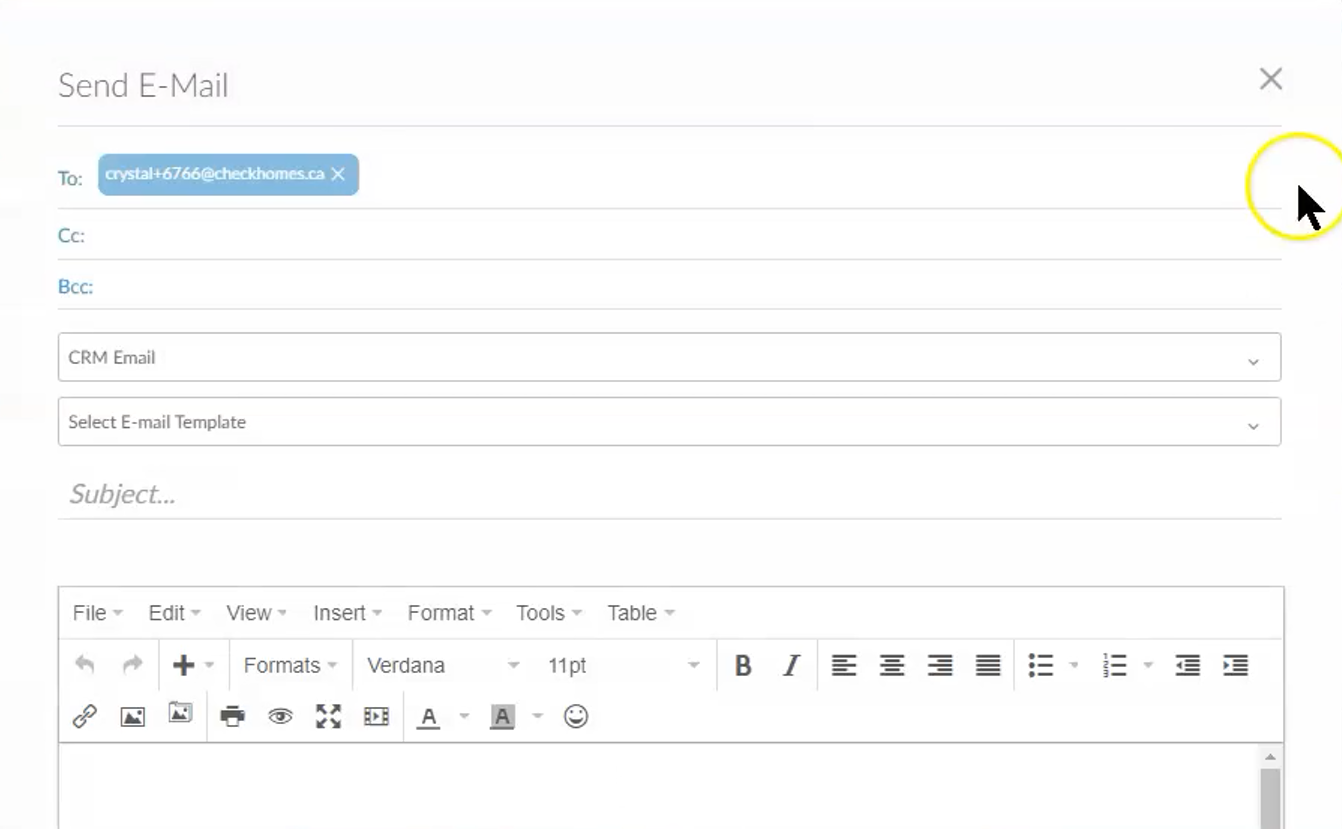This screenshot has height=829, width=1342.
Task: Increase indent of text
Action: (x=1235, y=666)
